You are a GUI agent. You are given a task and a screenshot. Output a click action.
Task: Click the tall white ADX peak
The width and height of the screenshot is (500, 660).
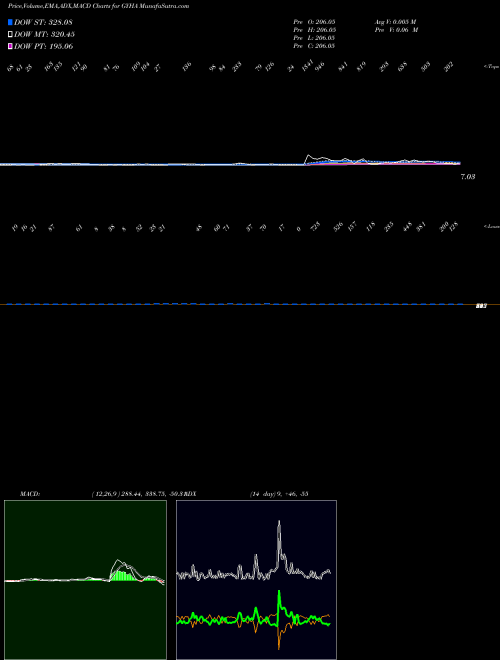click(279, 543)
